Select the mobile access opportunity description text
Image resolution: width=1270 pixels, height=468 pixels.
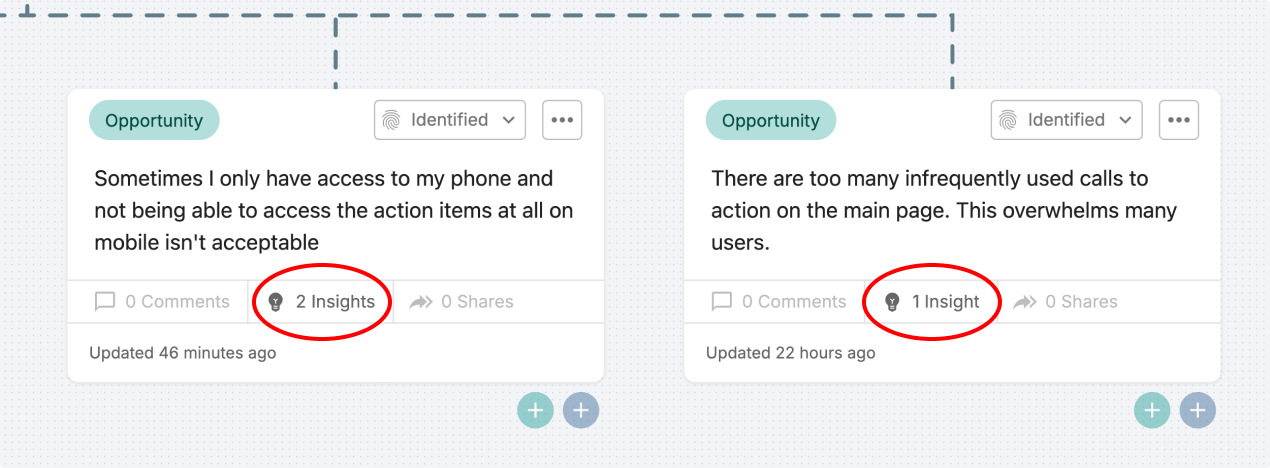tap(334, 210)
